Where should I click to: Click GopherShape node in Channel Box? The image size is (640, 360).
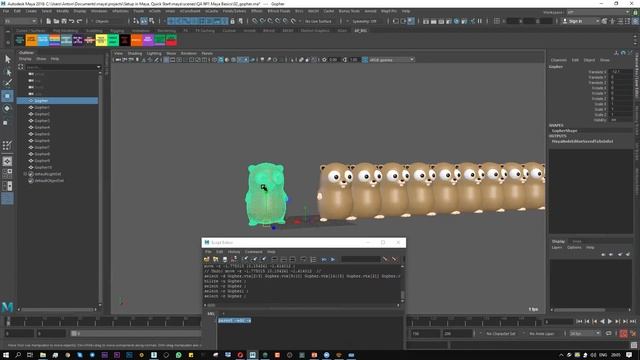click(x=564, y=131)
